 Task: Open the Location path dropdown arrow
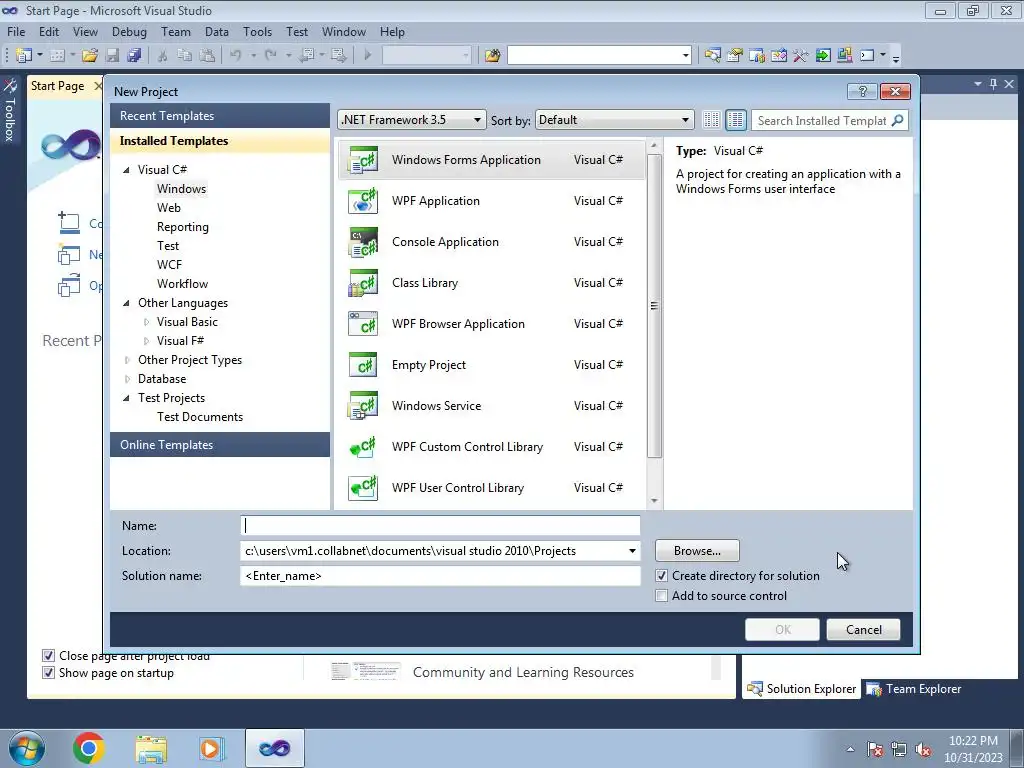pyautogui.click(x=632, y=551)
